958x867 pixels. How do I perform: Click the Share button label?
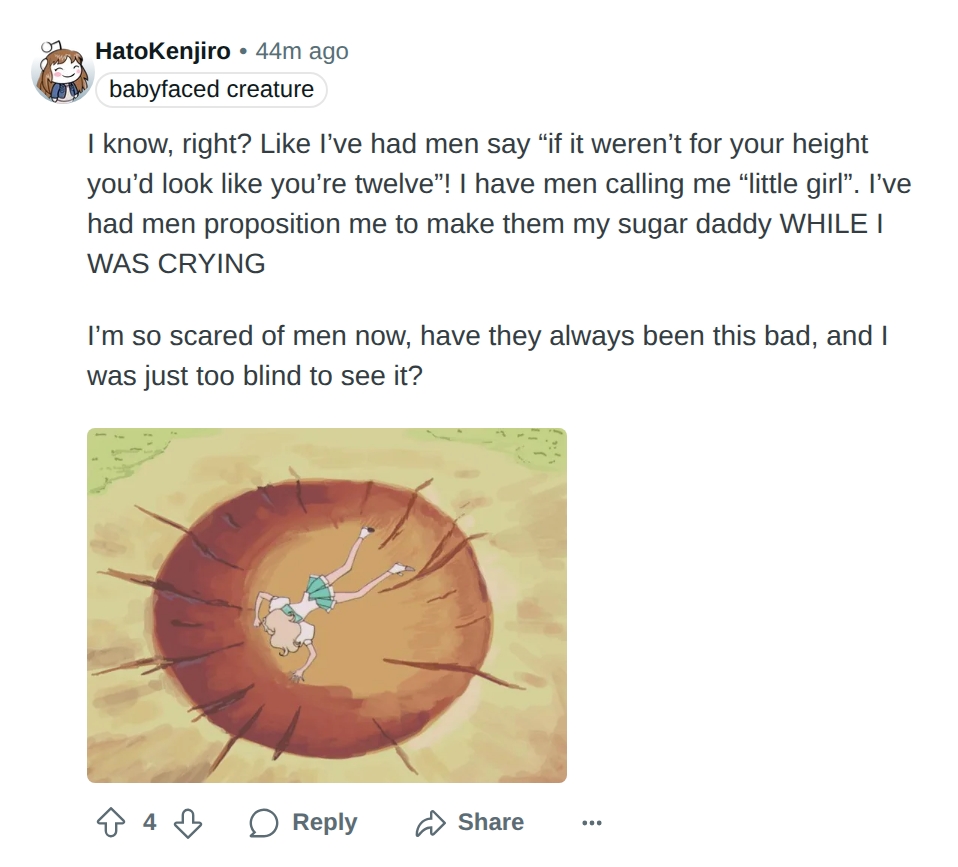[x=491, y=822]
